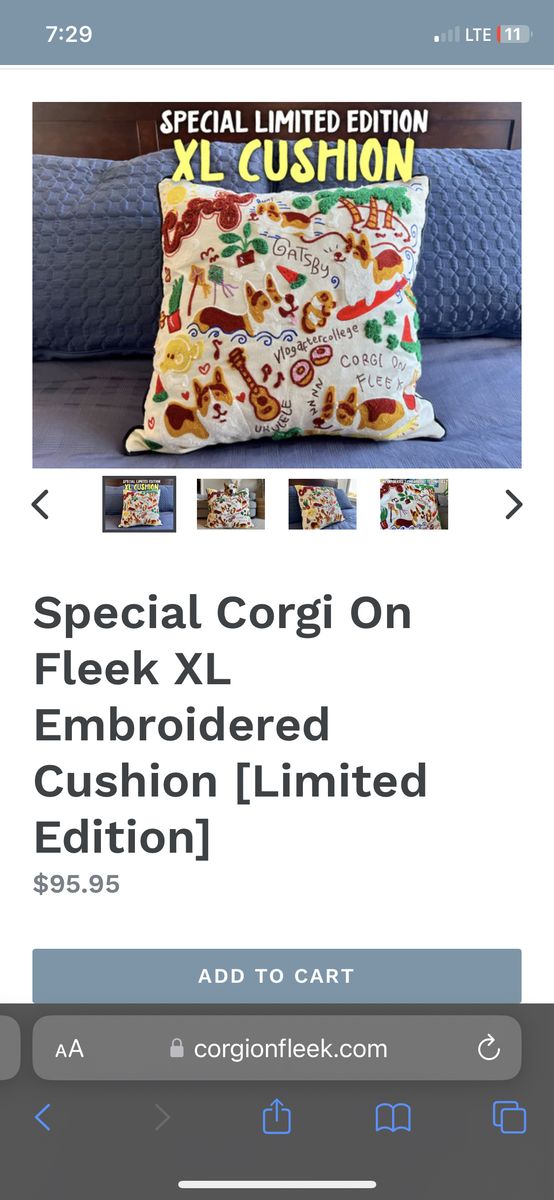Tap the Safari back arrow
554x1200 pixels.
click(42, 1117)
